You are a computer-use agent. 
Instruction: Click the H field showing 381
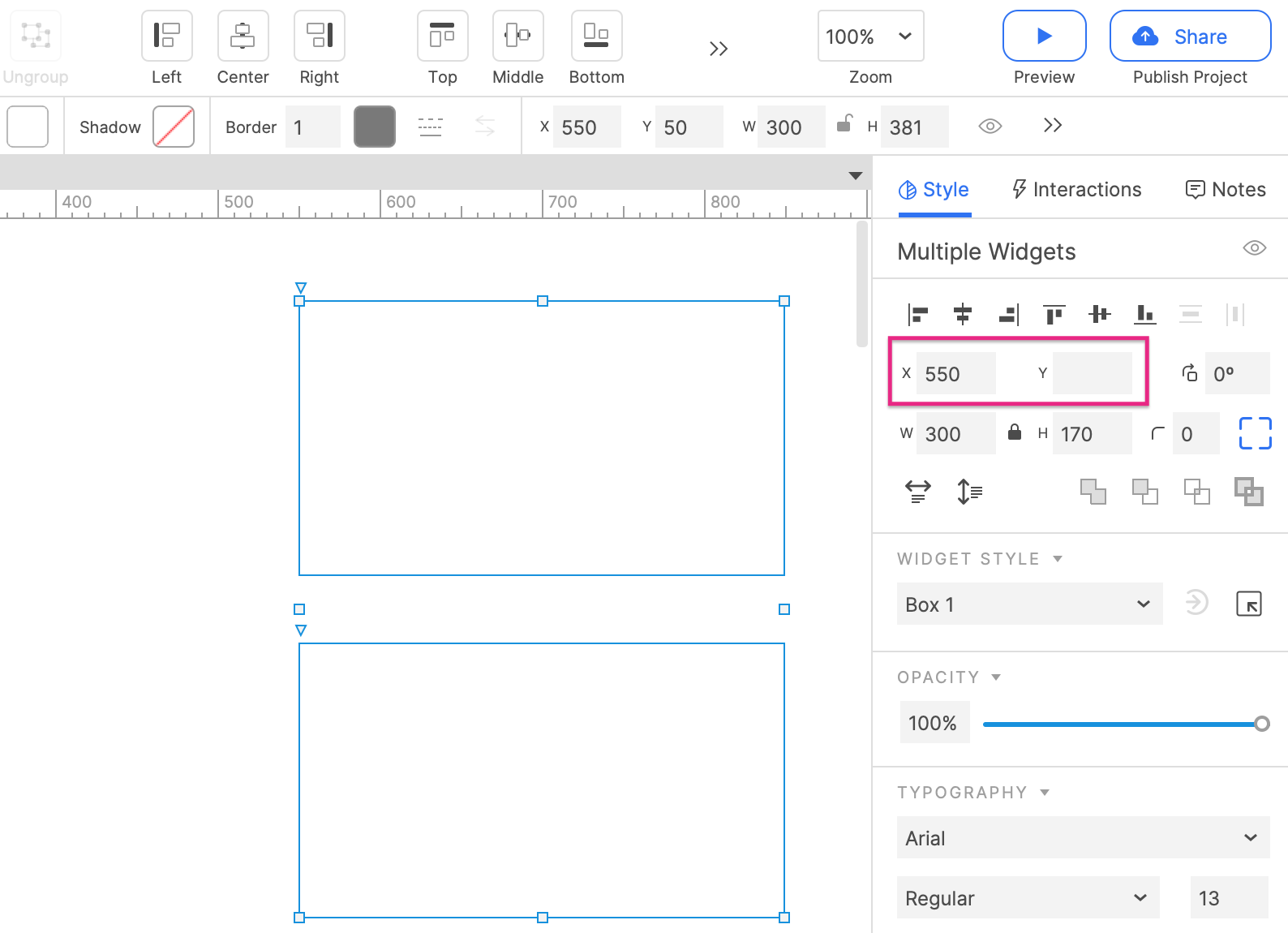click(914, 127)
